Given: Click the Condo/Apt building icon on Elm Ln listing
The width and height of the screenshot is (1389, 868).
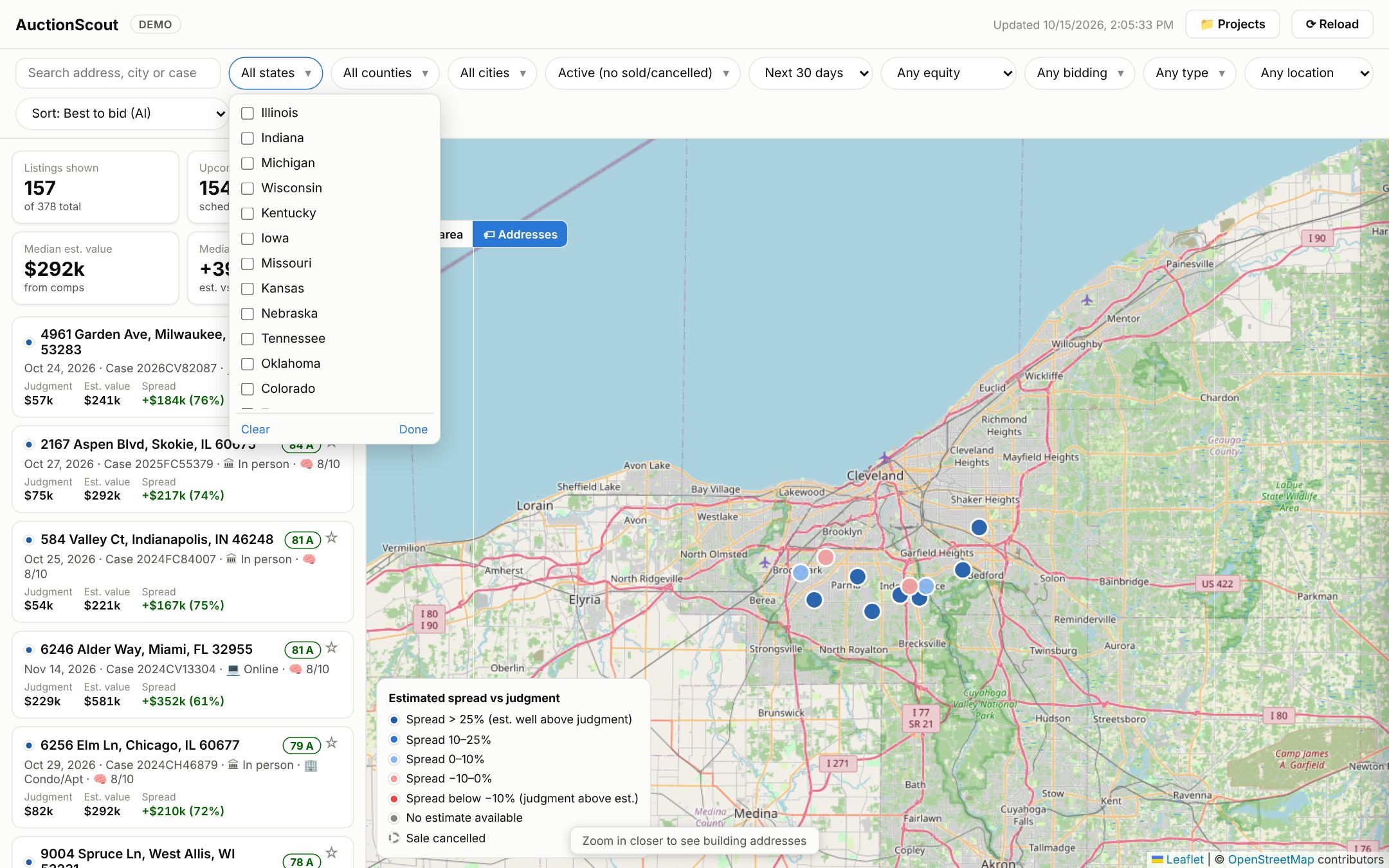Looking at the screenshot, I should coord(311,765).
